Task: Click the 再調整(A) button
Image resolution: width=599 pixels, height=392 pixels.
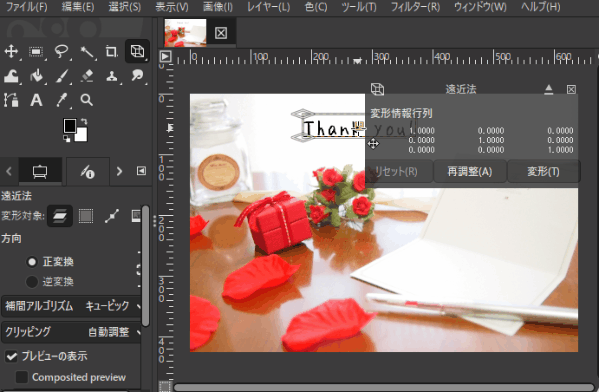Action: coord(469,172)
